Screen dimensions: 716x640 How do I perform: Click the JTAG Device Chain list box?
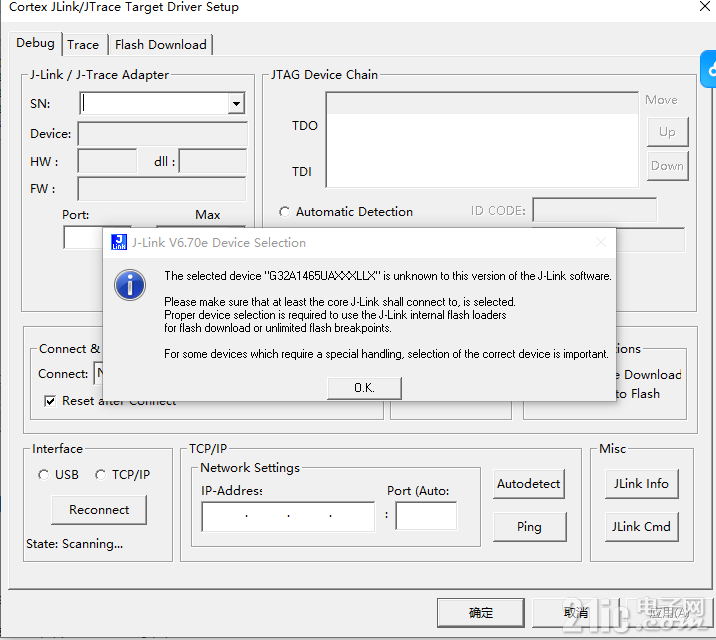coord(482,140)
